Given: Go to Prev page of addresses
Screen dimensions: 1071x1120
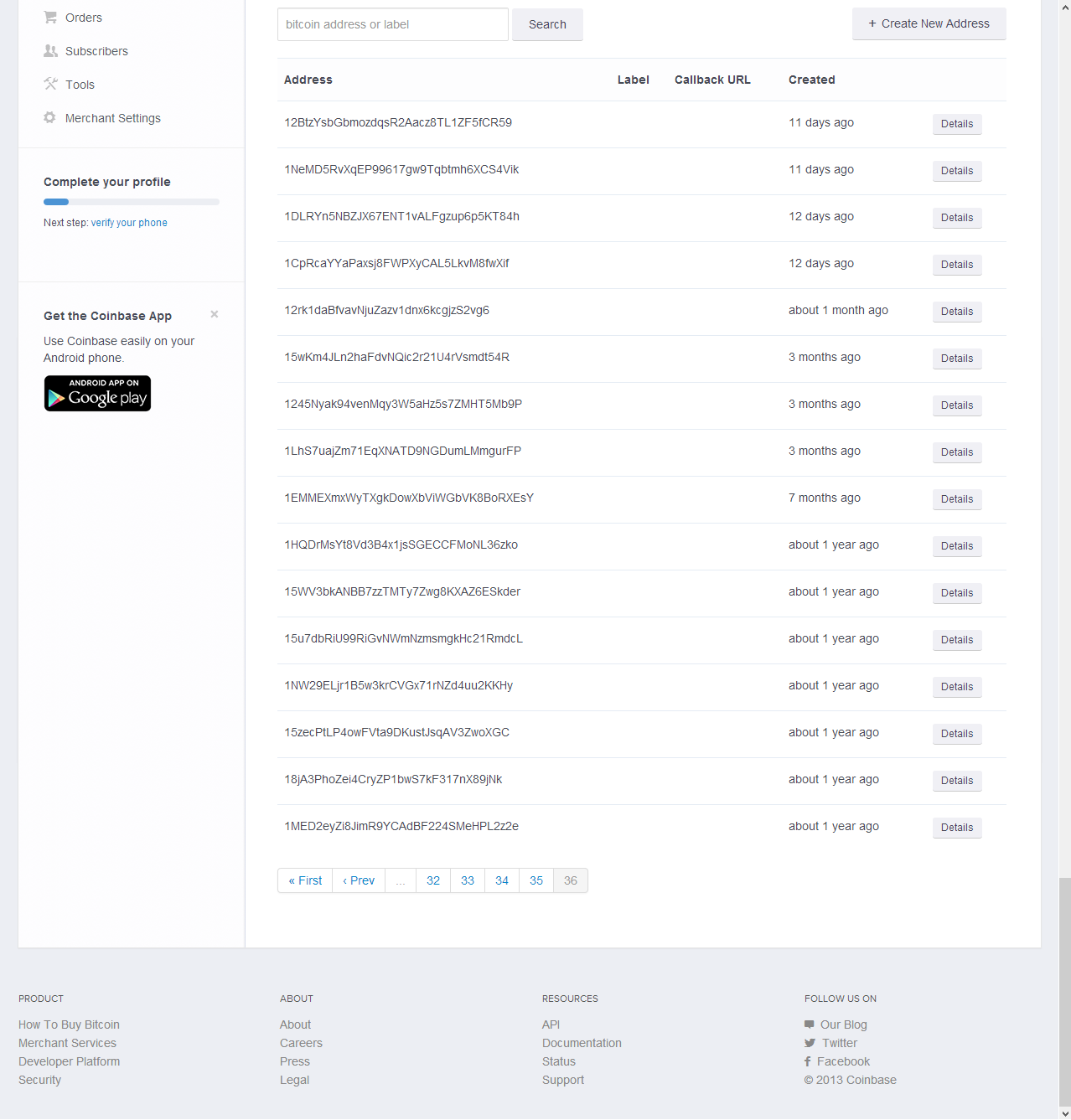Looking at the screenshot, I should (359, 880).
